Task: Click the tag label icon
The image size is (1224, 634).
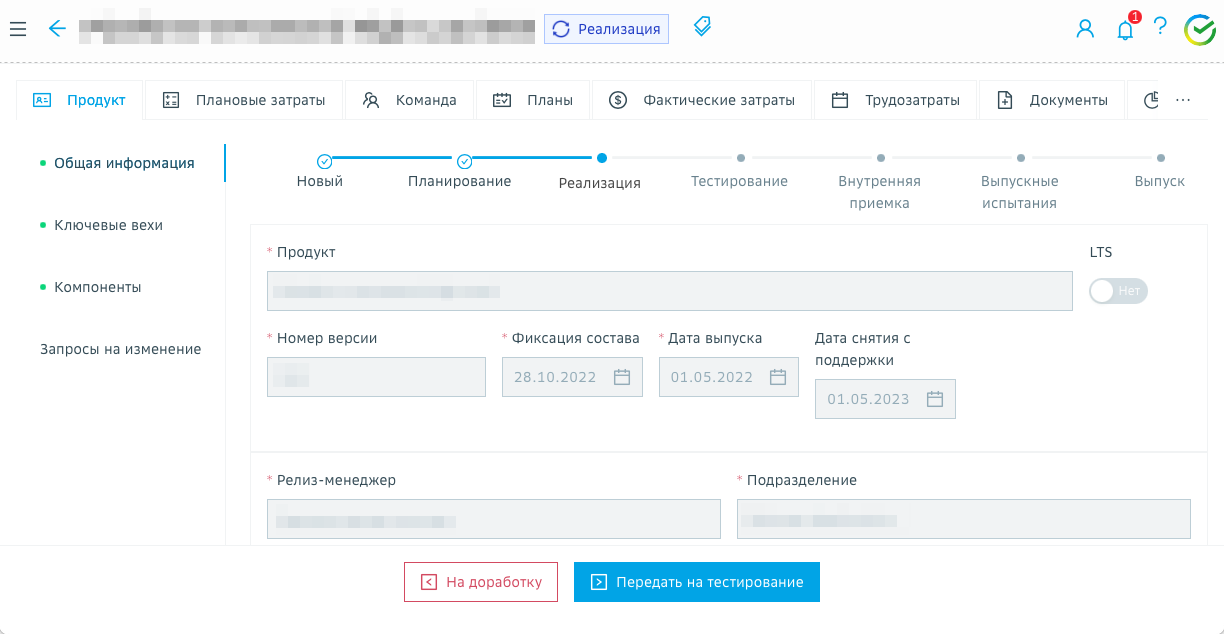Action: click(x=702, y=27)
